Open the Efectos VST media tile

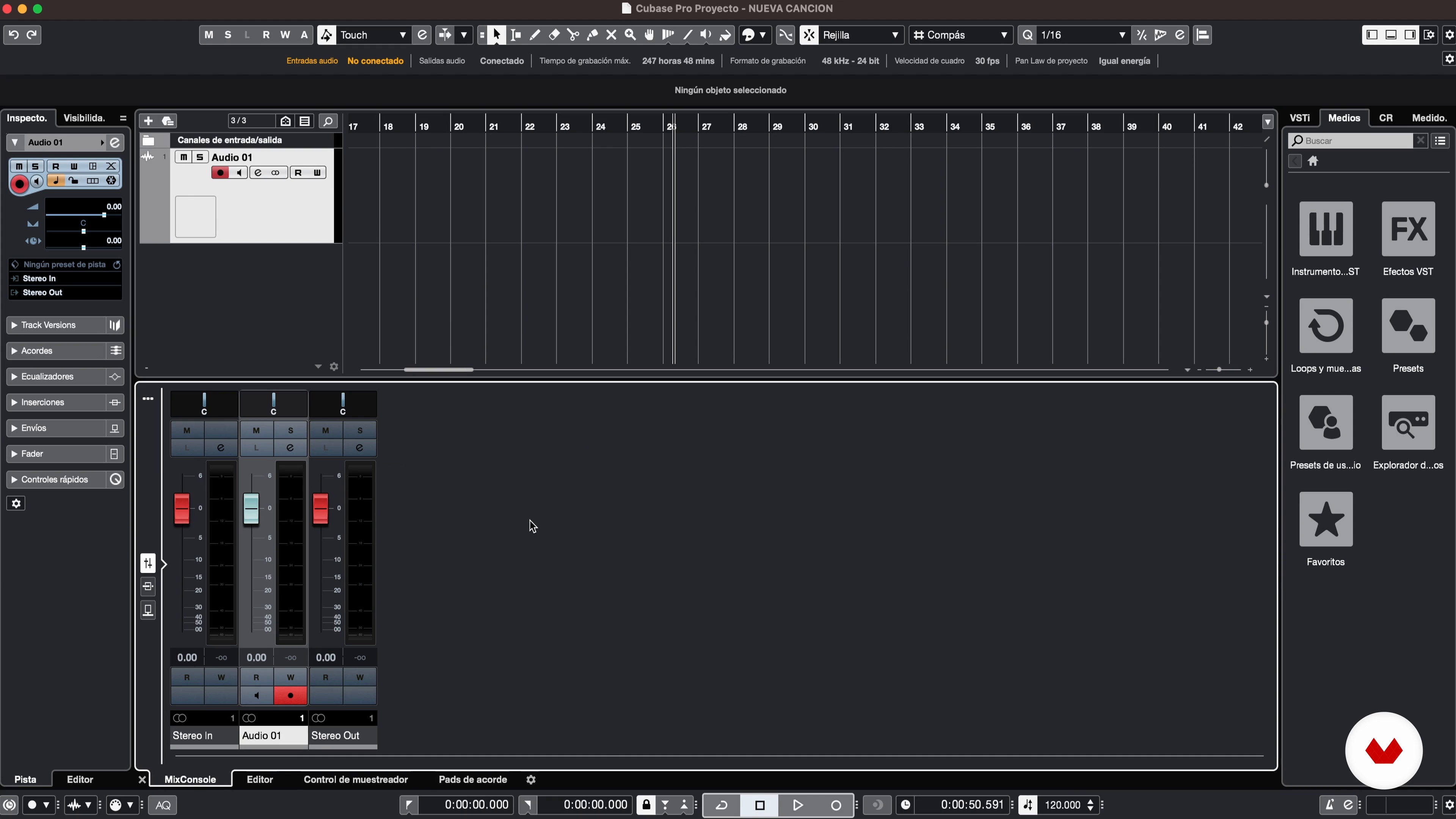click(1408, 229)
